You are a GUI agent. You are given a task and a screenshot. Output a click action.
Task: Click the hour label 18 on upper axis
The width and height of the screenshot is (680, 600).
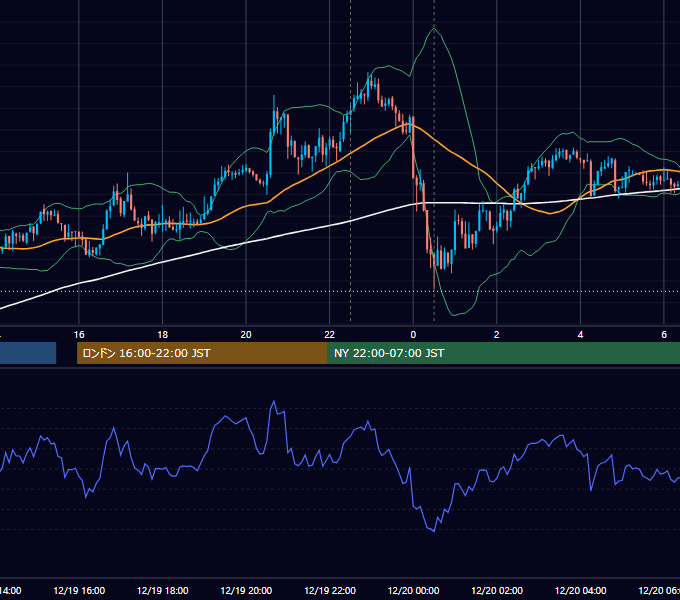[x=163, y=335]
